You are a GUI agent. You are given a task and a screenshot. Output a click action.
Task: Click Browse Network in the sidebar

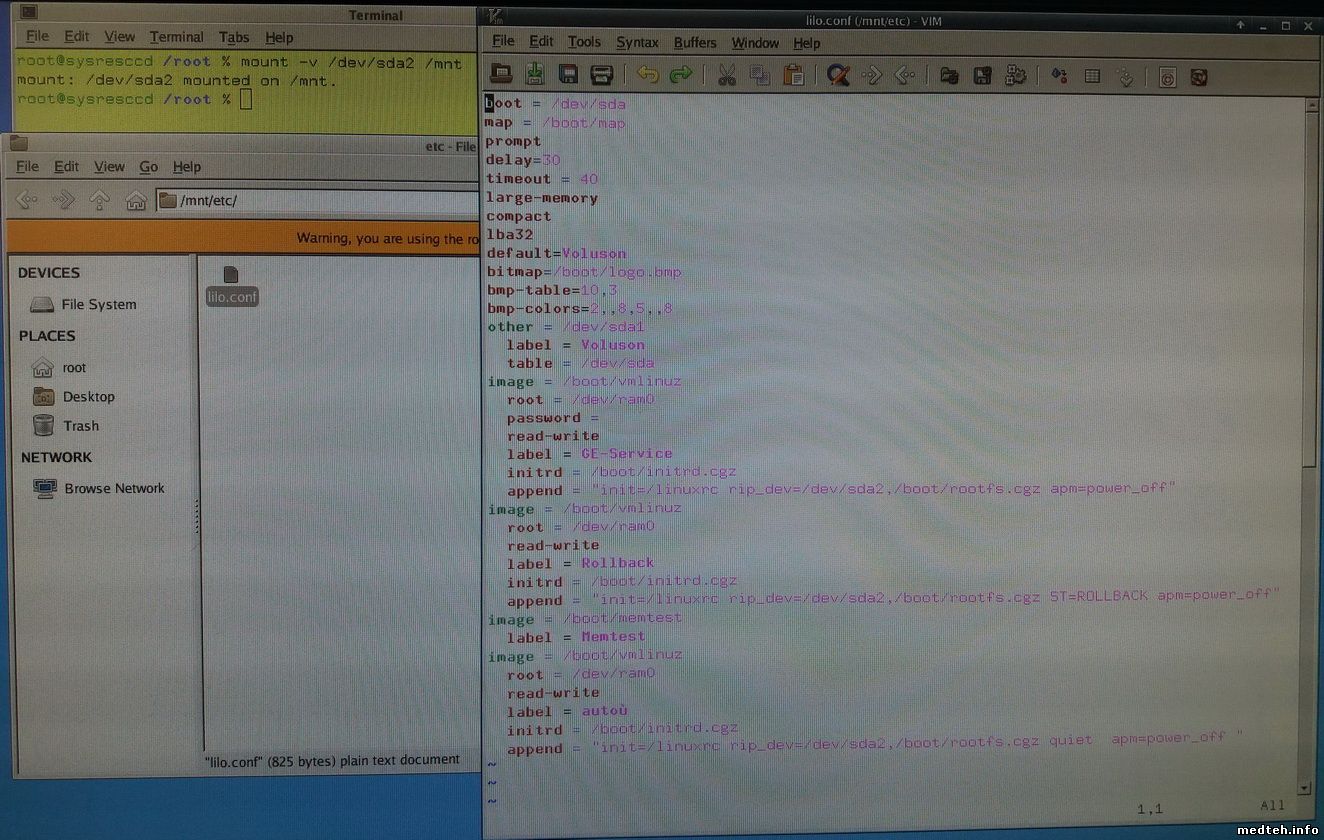114,488
